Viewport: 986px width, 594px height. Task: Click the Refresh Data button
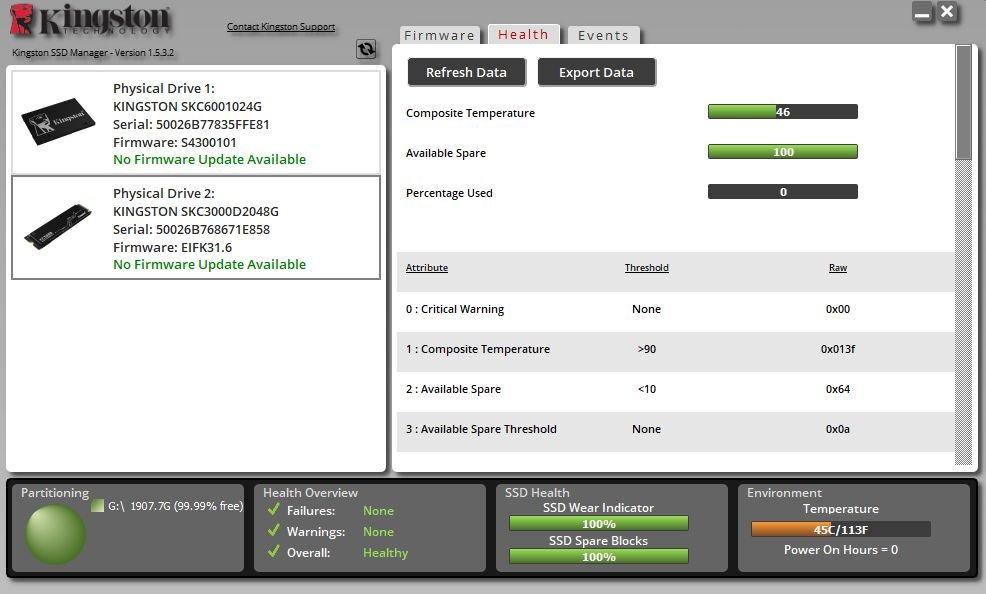point(467,72)
